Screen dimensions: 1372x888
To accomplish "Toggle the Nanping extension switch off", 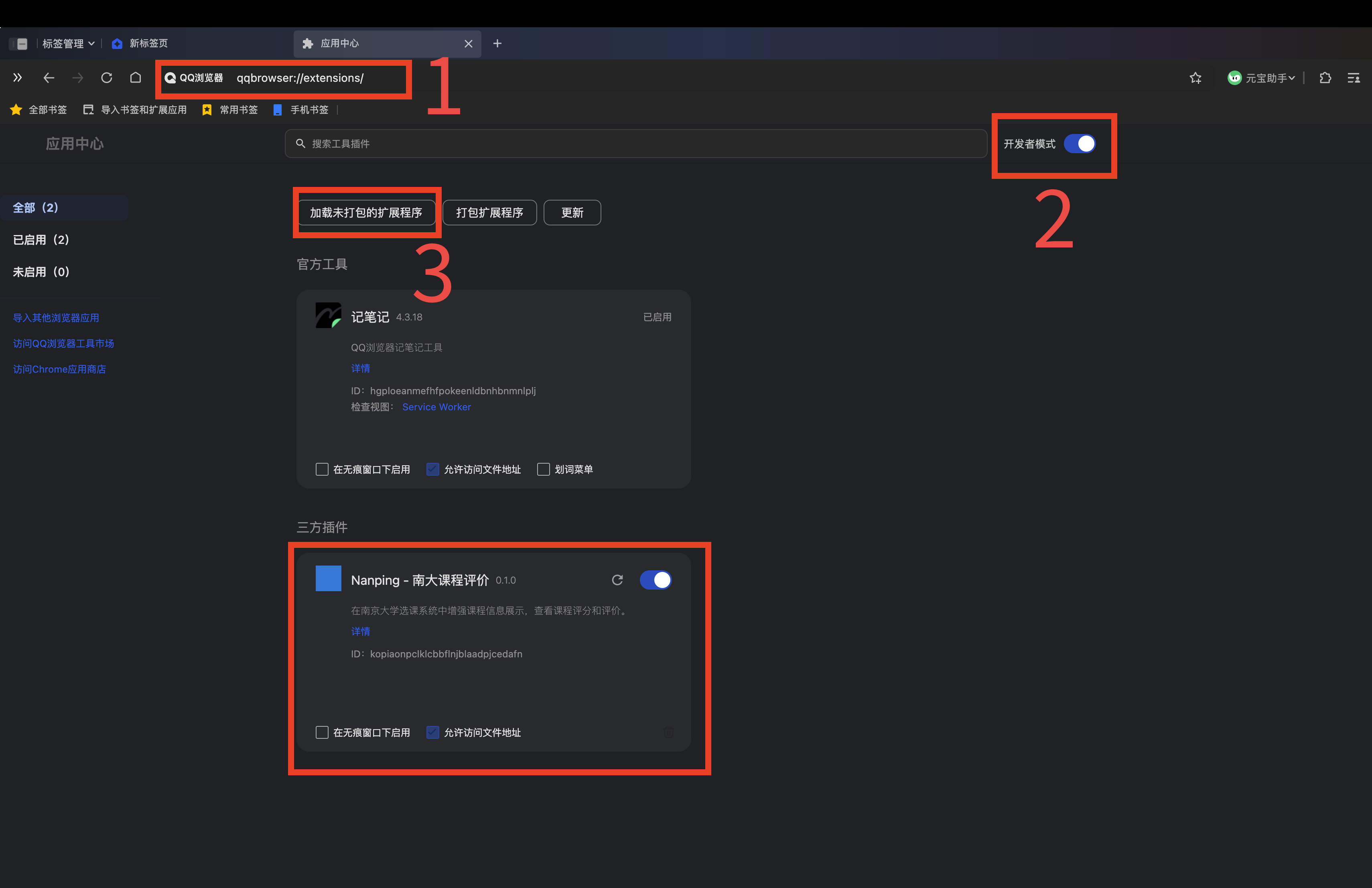I will [x=656, y=580].
